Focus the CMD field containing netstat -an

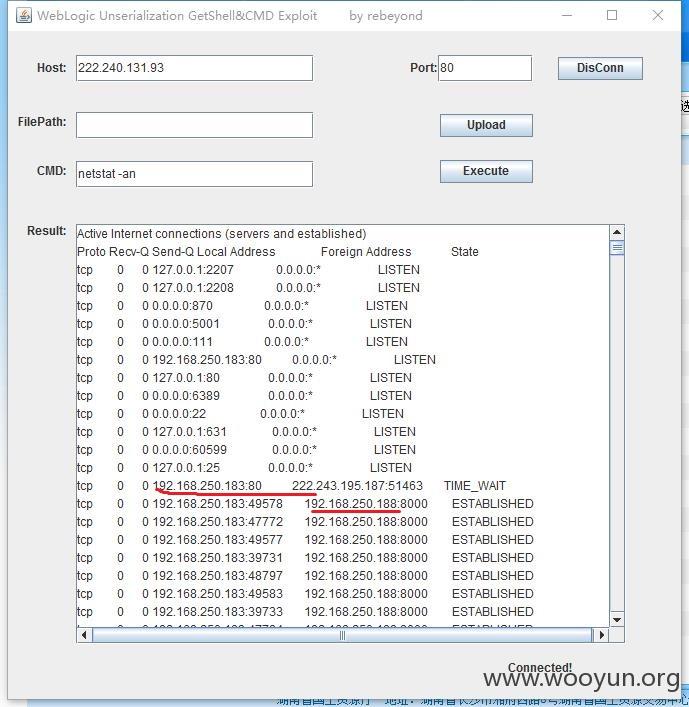194,174
